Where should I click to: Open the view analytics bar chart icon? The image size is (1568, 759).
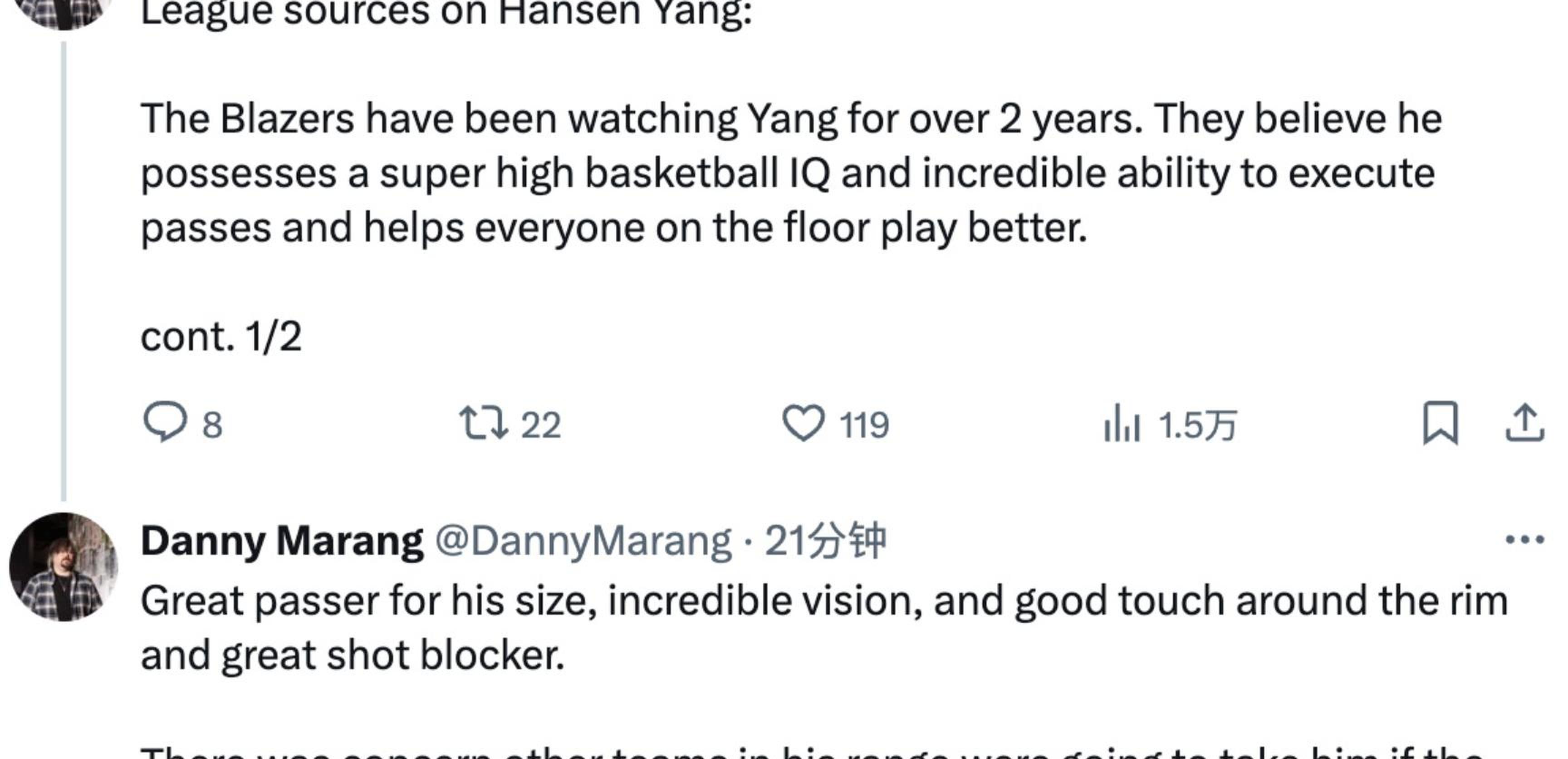[x=1121, y=424]
